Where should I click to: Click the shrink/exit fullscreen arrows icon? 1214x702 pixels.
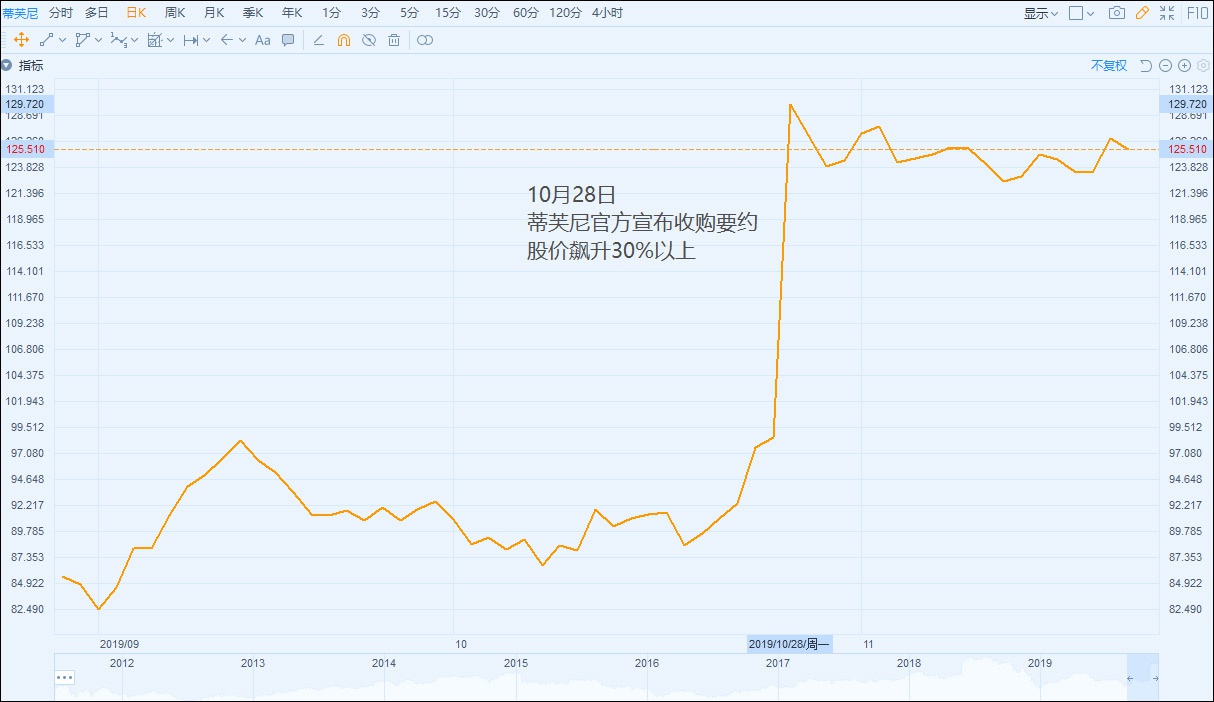1167,13
